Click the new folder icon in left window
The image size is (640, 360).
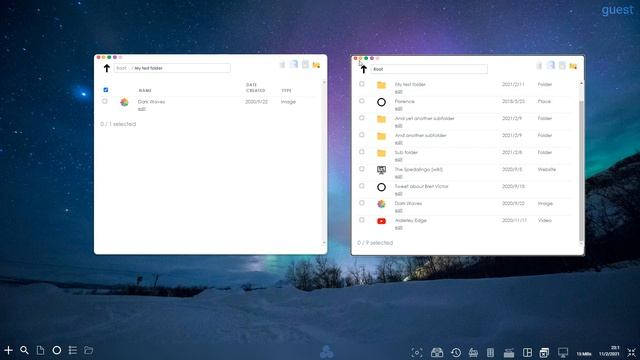316,65
